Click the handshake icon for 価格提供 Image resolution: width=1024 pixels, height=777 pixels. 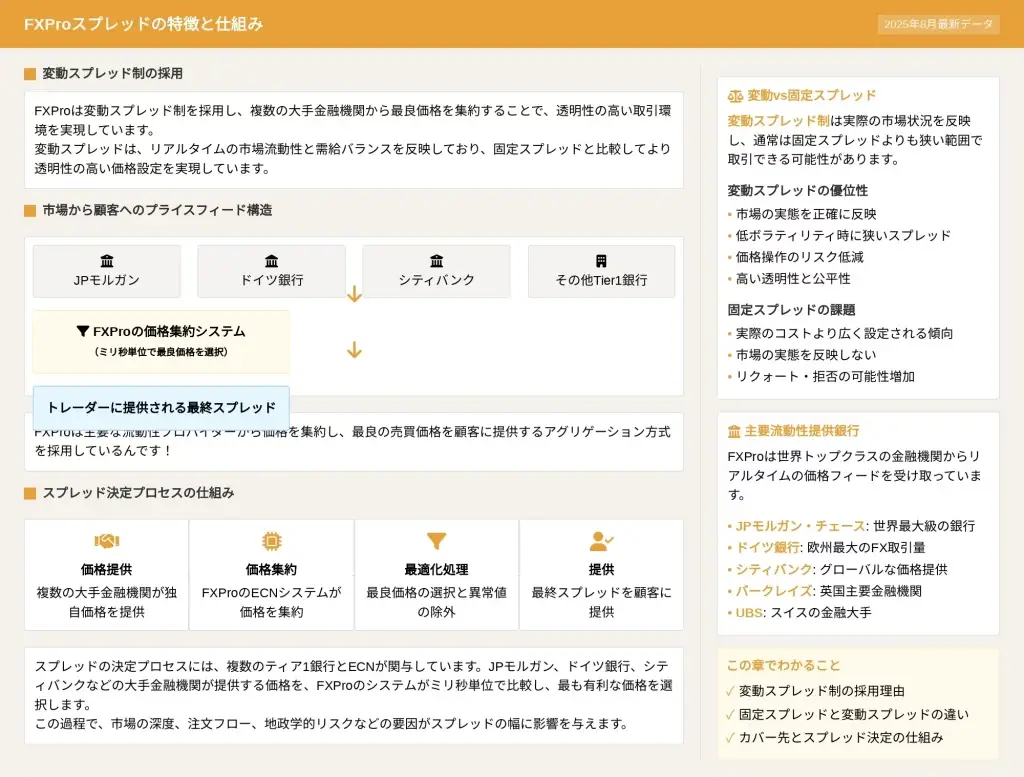[x=106, y=541]
